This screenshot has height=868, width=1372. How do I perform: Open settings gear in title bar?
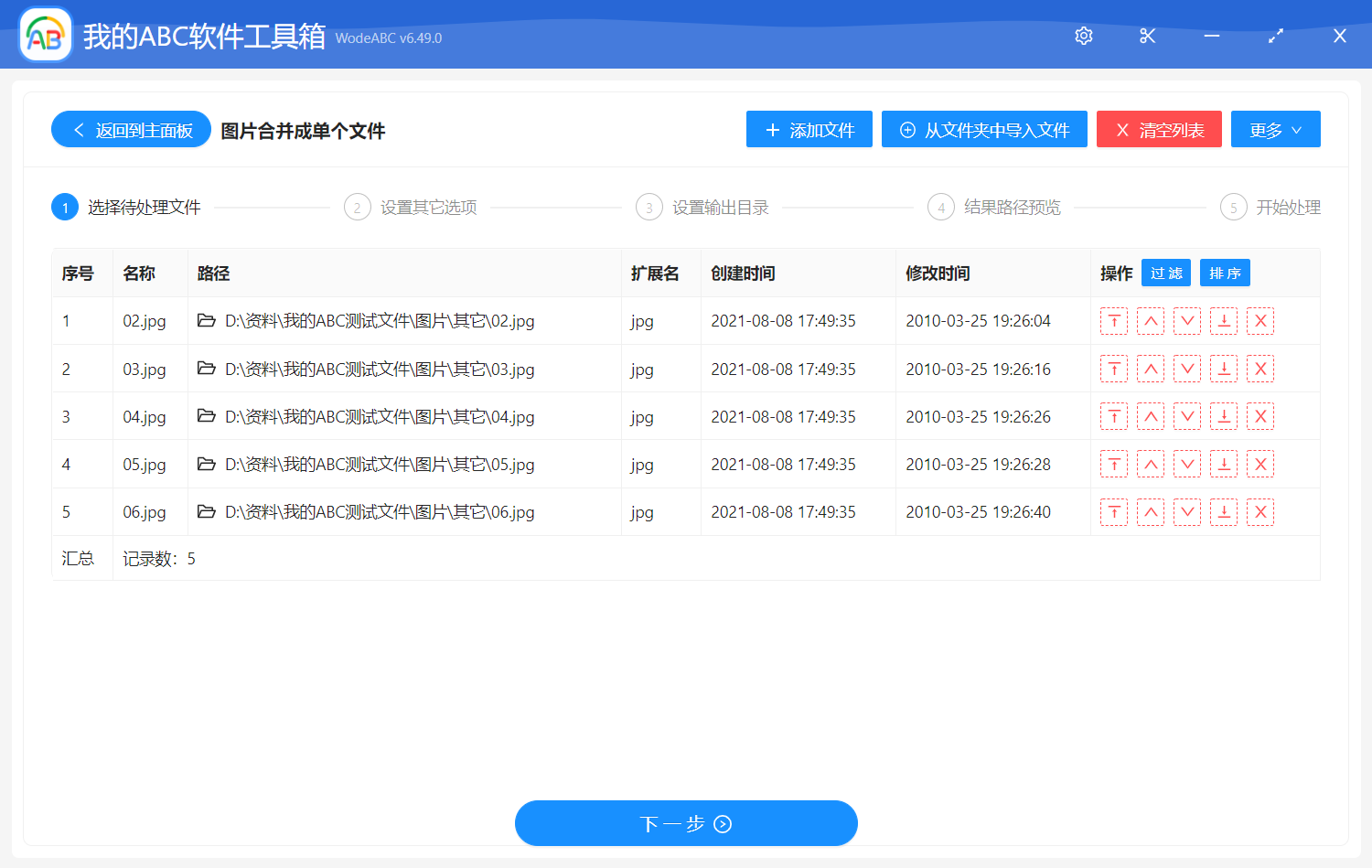click(x=1084, y=36)
